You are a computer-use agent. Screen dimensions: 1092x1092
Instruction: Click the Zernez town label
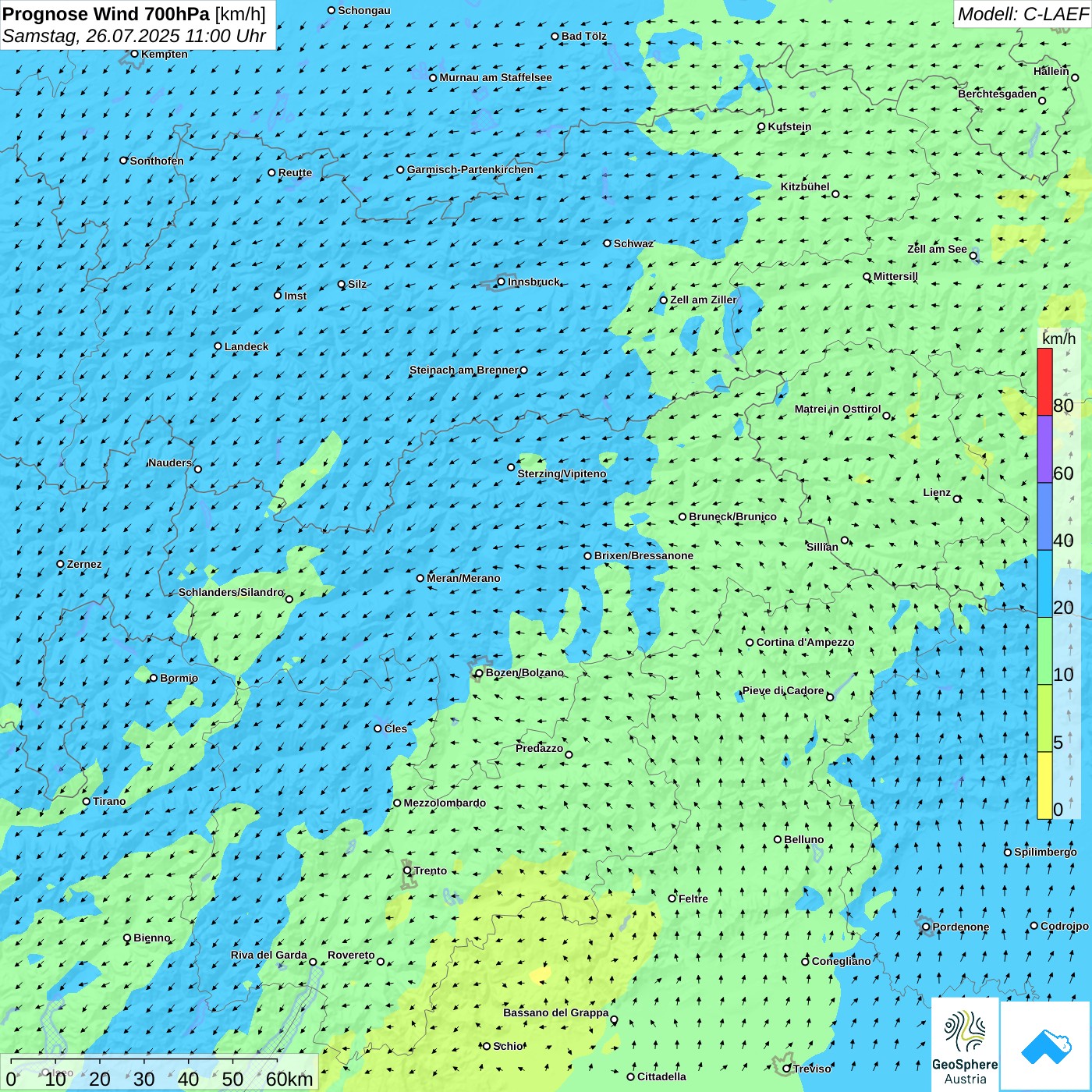(84, 564)
